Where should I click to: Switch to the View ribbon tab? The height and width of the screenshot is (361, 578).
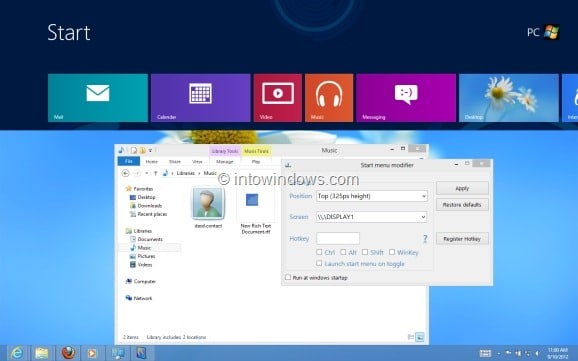tap(197, 162)
